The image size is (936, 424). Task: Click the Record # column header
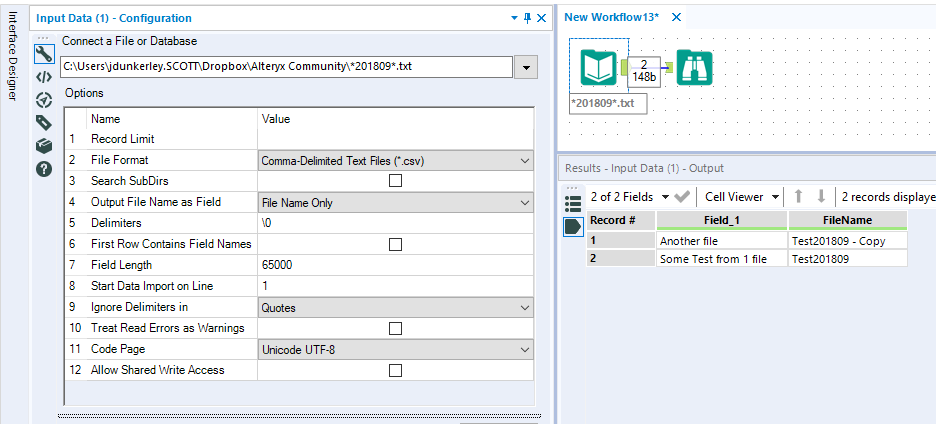click(x=621, y=220)
